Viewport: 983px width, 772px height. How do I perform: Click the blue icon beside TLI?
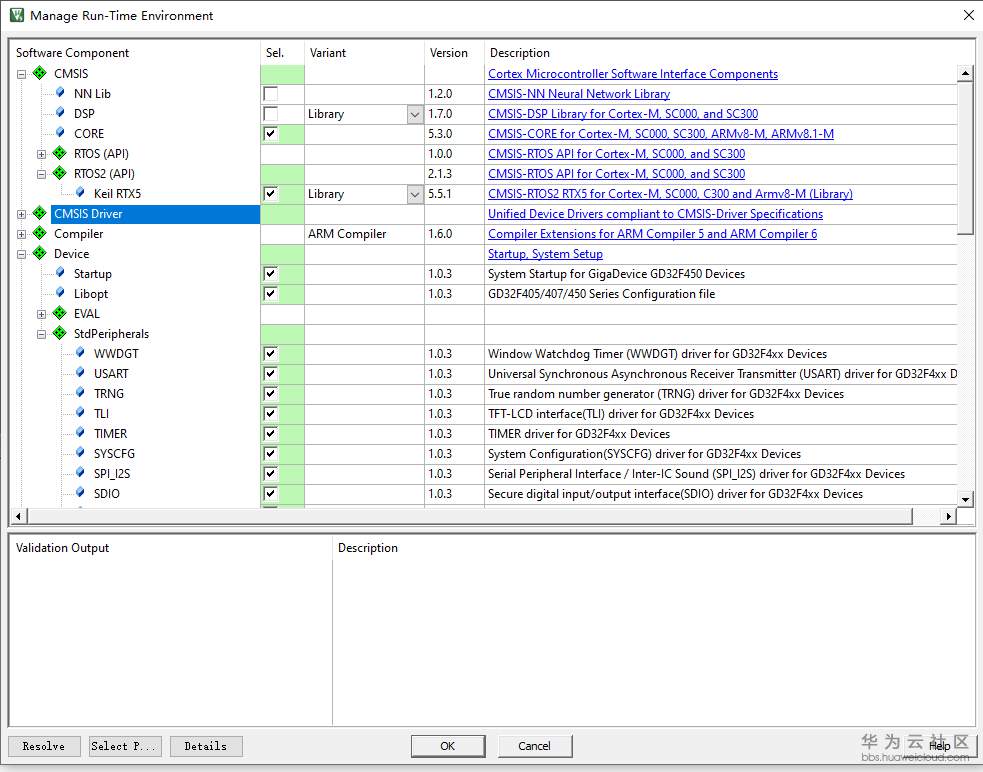click(80, 413)
